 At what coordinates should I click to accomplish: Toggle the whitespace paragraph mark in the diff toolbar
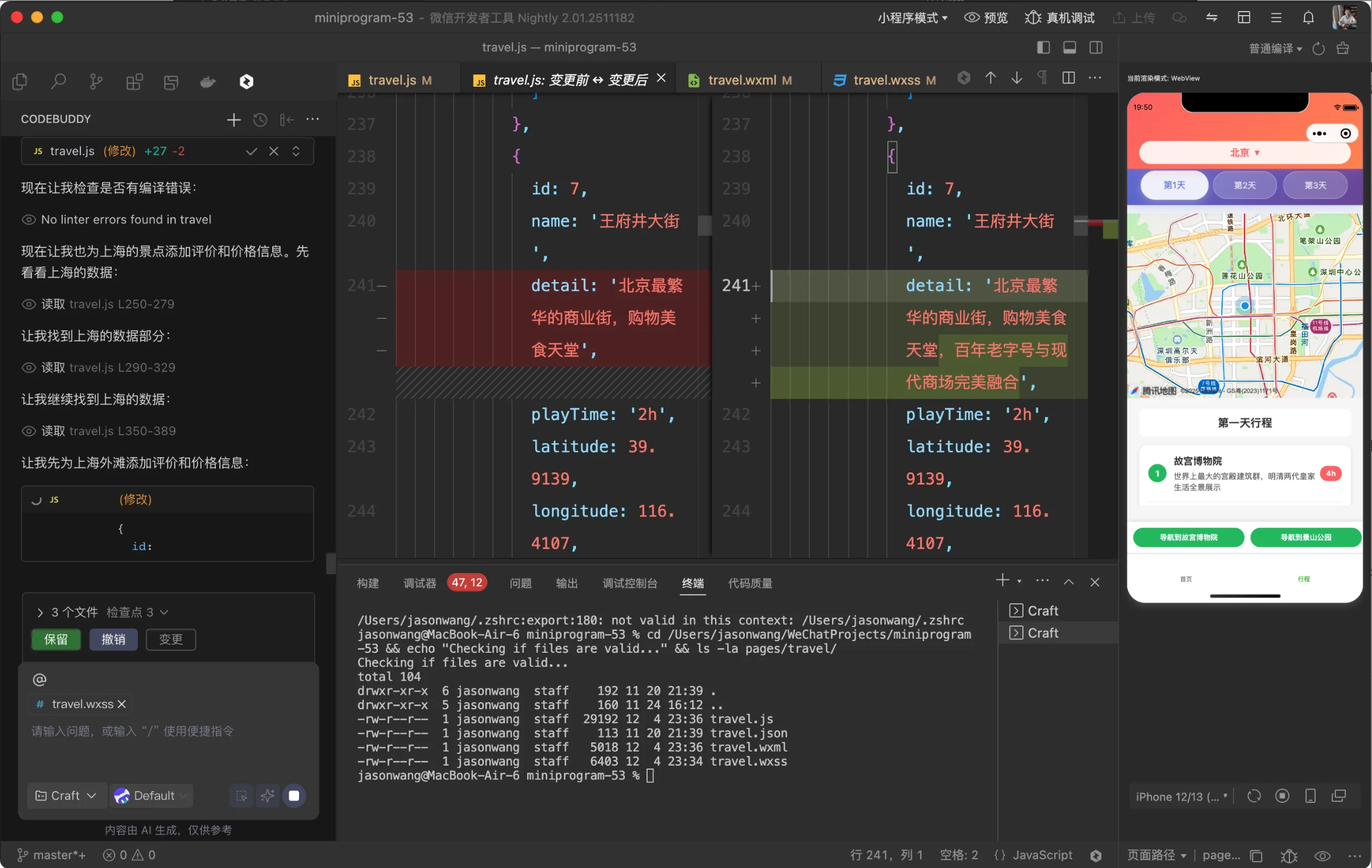coord(1042,78)
